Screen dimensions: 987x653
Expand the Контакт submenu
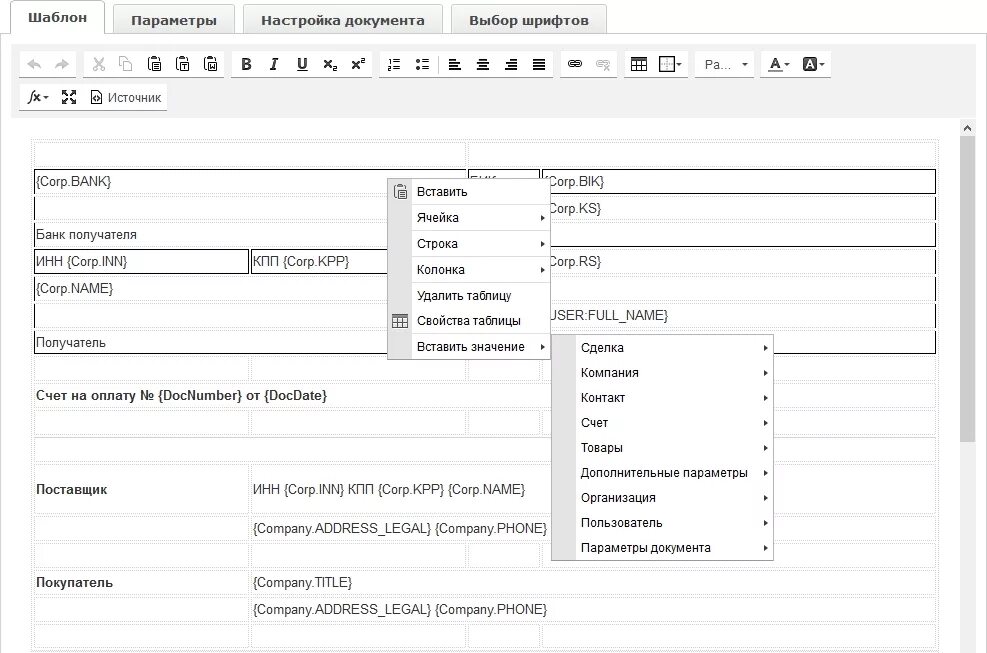tap(662, 398)
